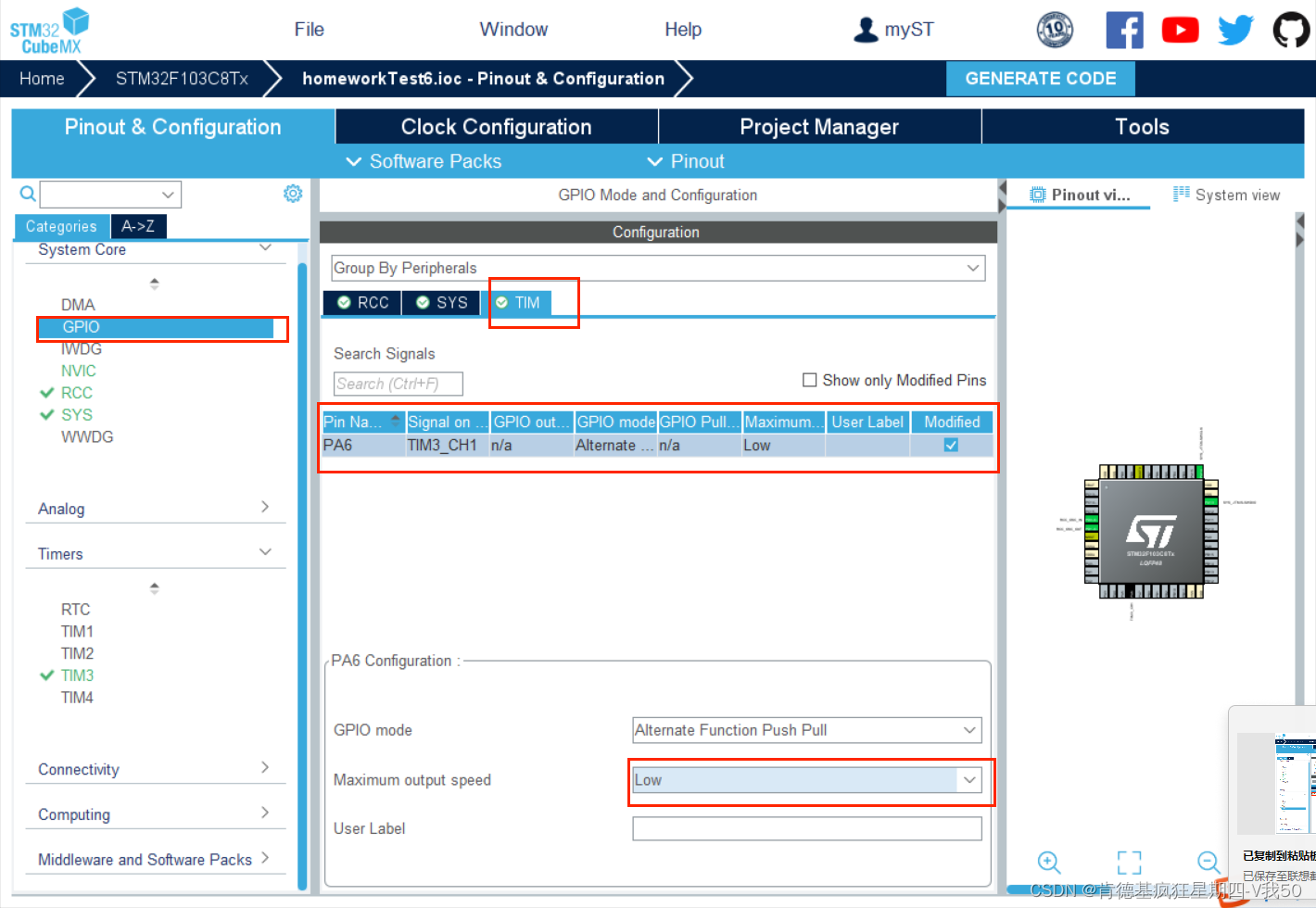Zoom out of the pinout view
The height and width of the screenshot is (908, 1316).
[x=1208, y=863]
